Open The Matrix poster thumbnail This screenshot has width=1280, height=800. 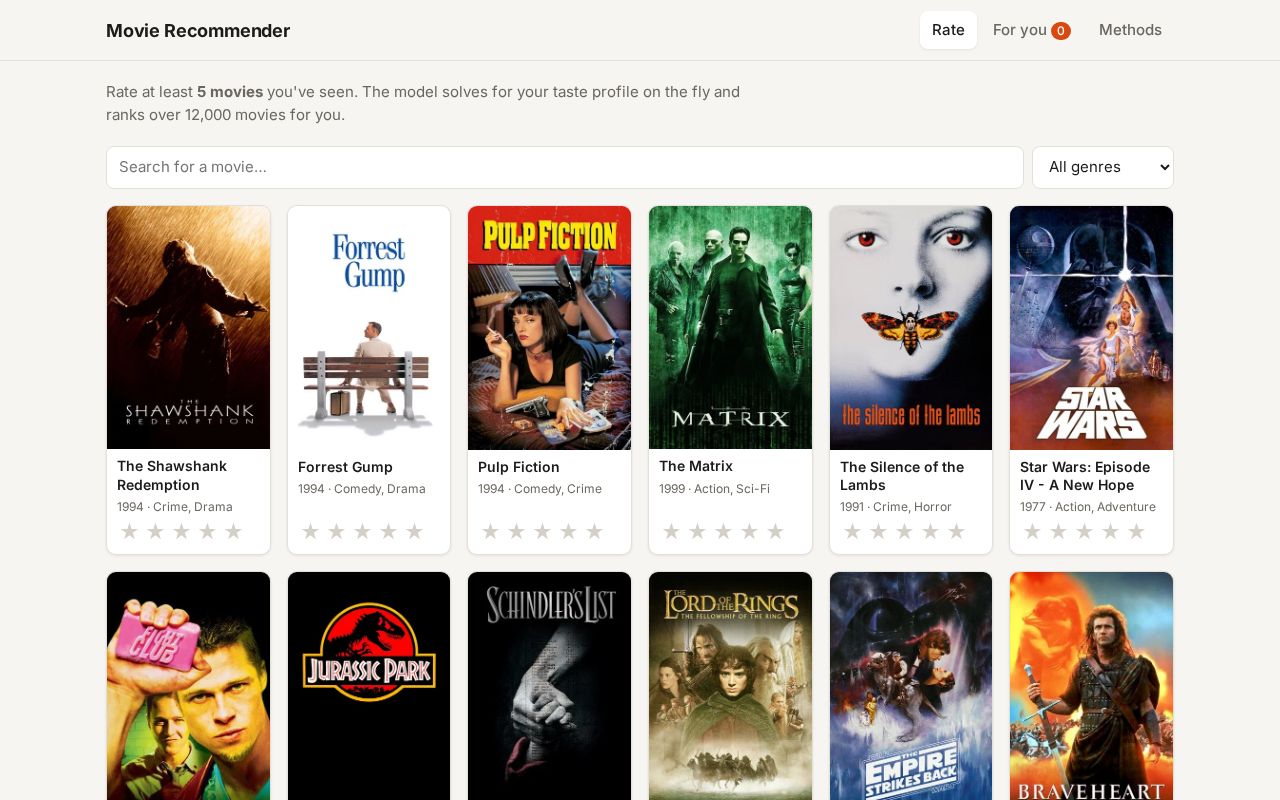pyautogui.click(x=730, y=328)
